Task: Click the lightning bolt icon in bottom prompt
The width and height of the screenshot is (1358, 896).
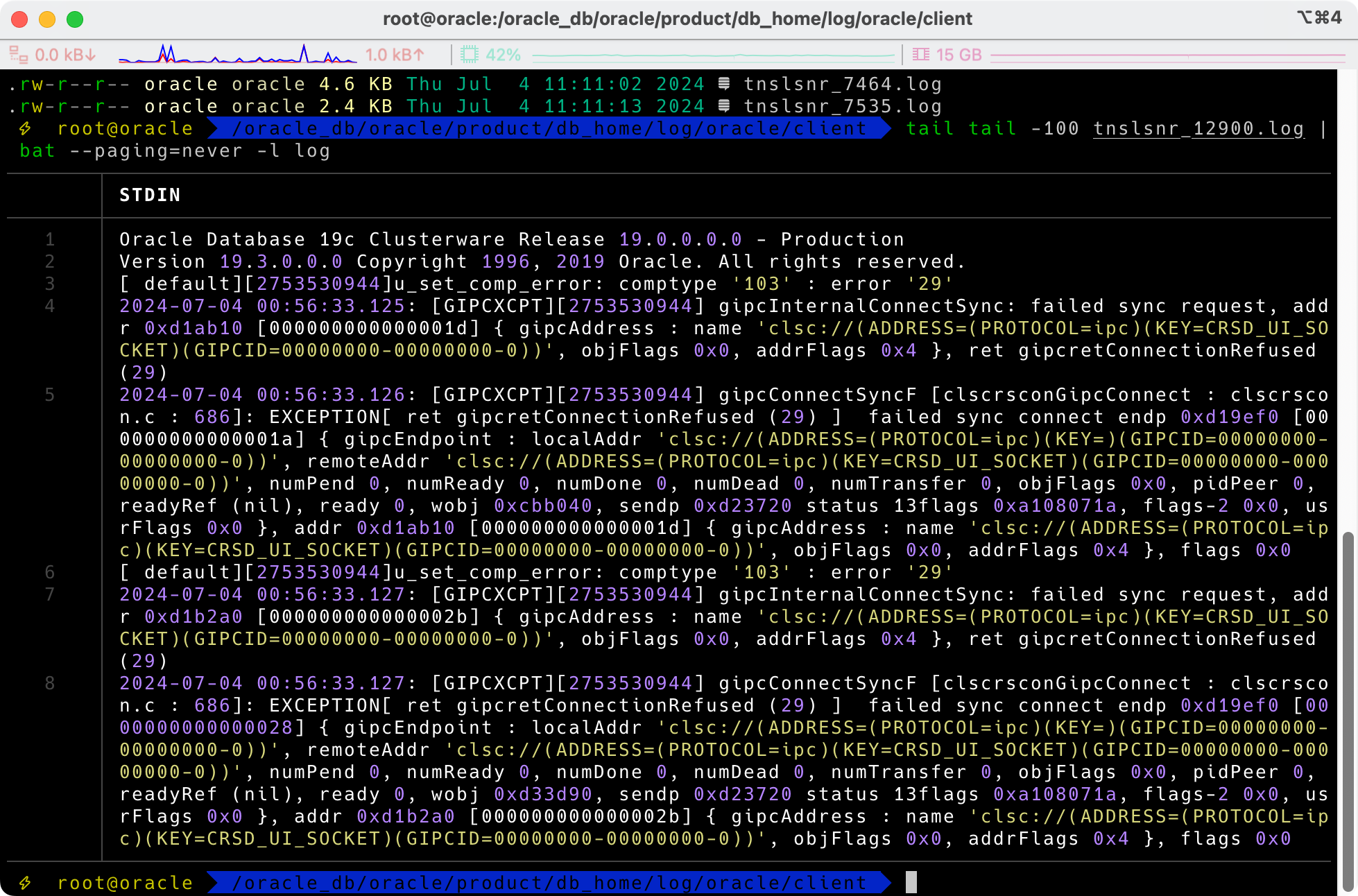Action: (x=25, y=883)
